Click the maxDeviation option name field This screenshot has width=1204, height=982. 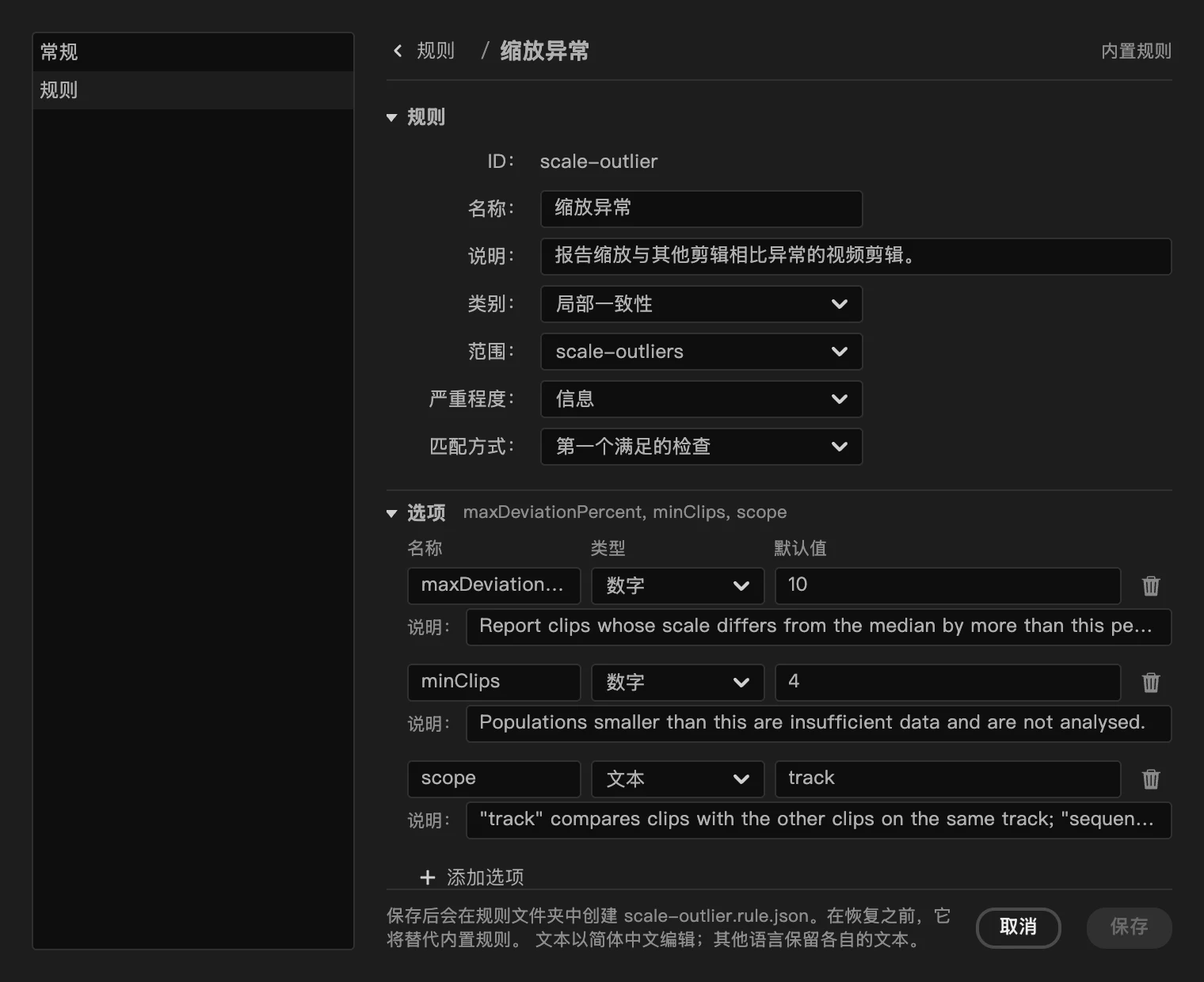(x=494, y=586)
